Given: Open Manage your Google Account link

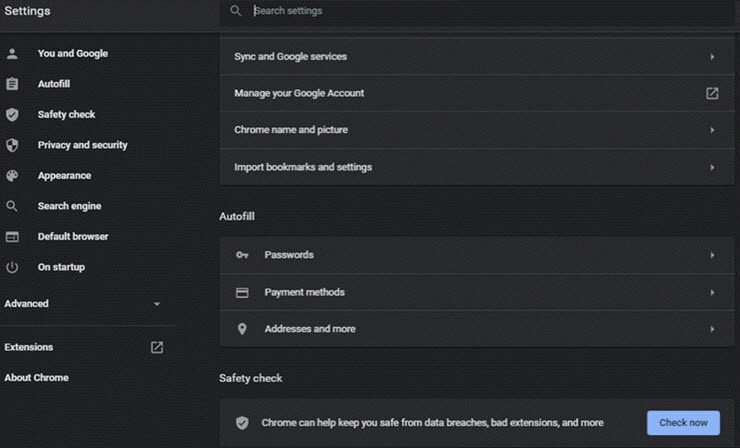Looking at the screenshot, I should (712, 93).
